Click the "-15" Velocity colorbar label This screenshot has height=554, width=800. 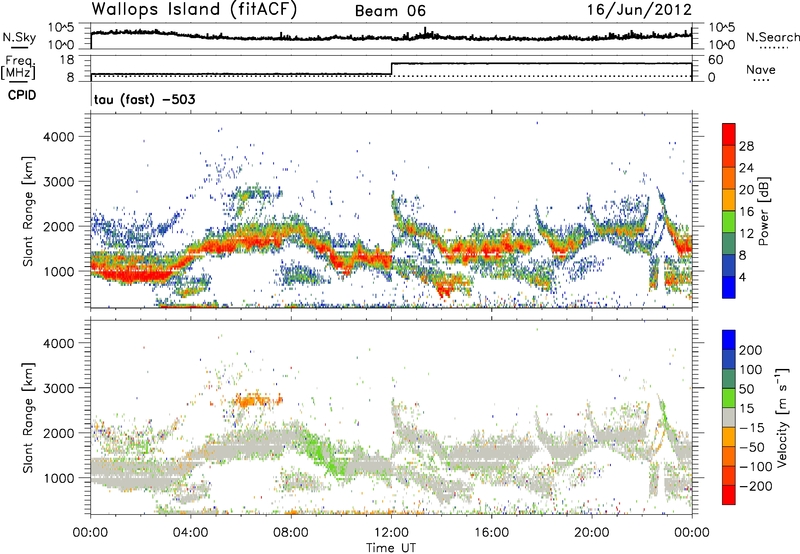[752, 428]
